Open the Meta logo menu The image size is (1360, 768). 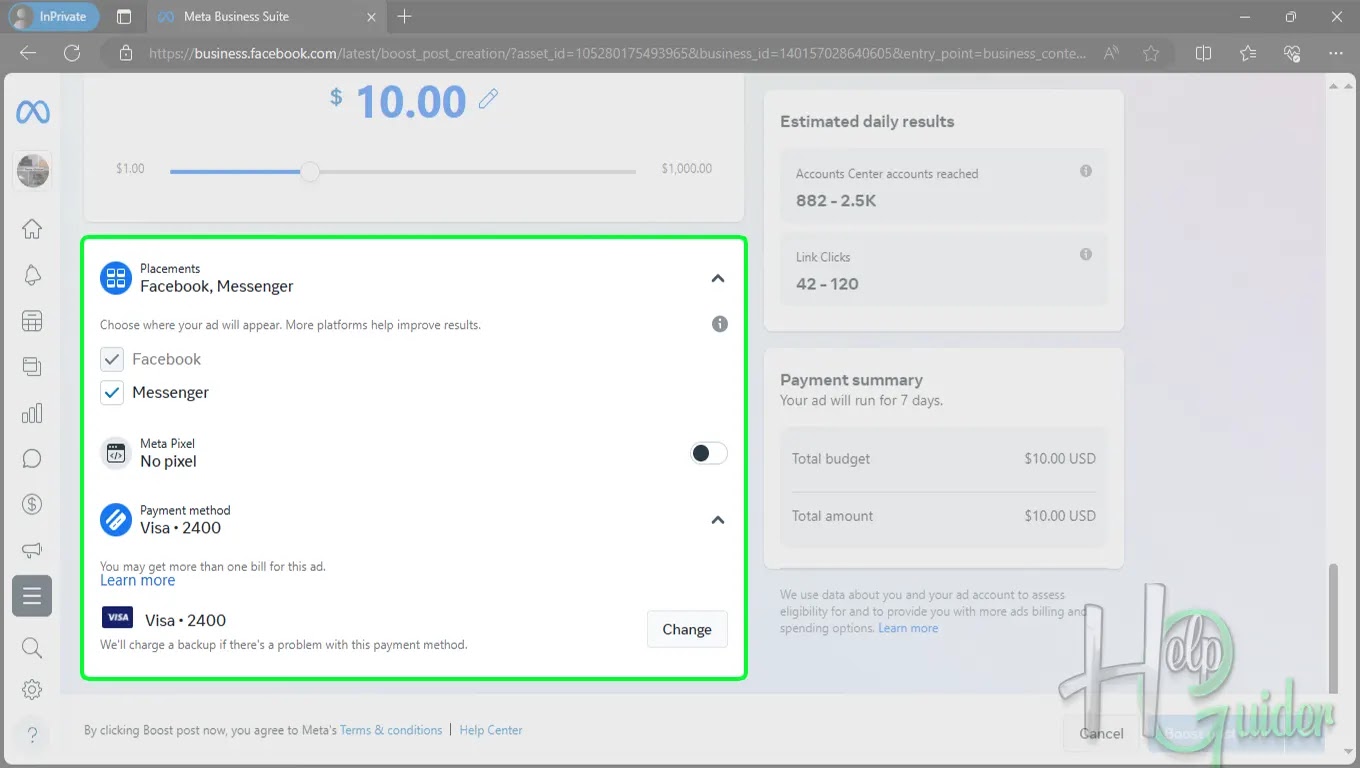32,112
